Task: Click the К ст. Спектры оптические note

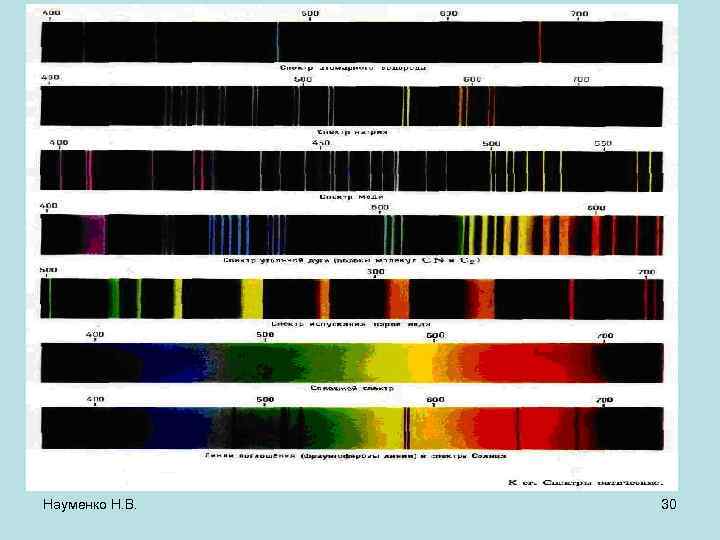Action: click(x=585, y=483)
